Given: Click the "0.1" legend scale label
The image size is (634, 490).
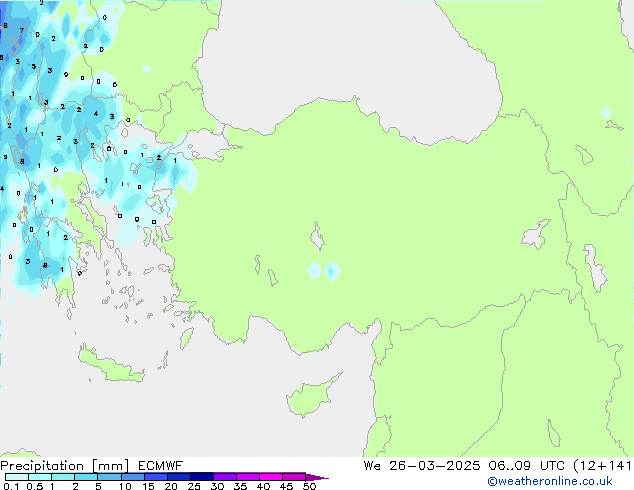Looking at the screenshot, I should click(x=11, y=486).
